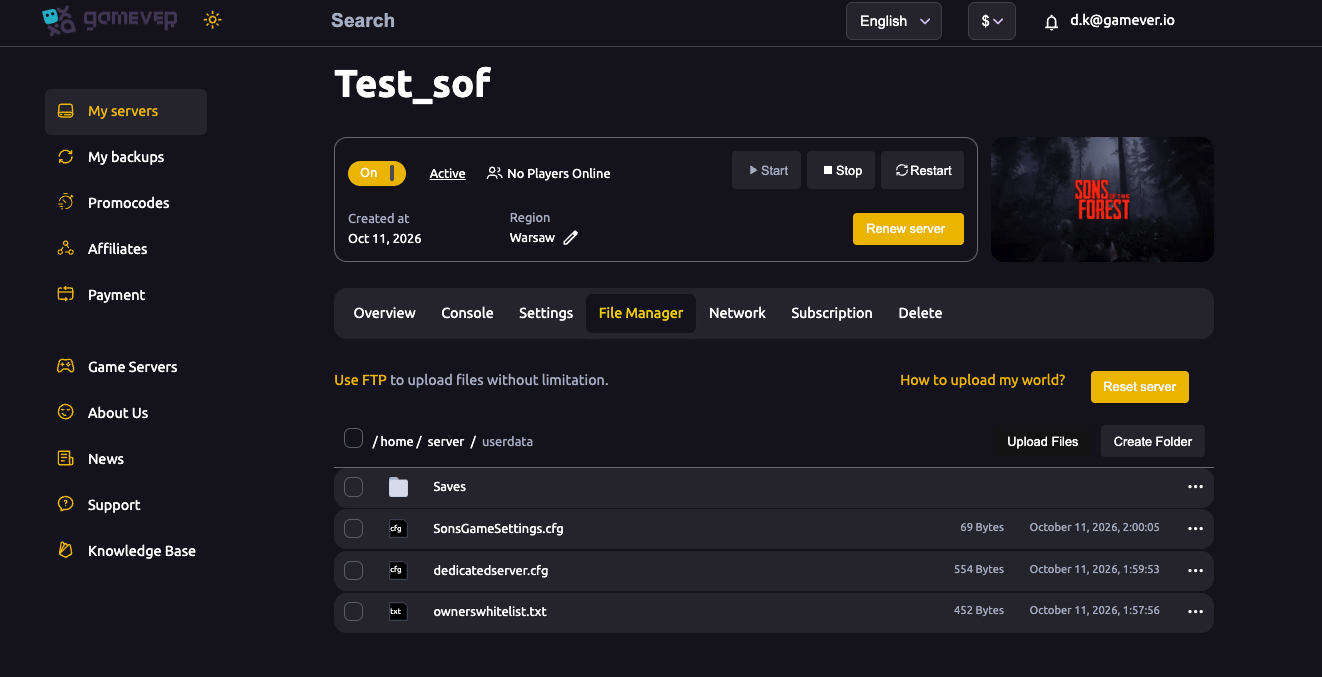Switch to the Settings tab
Viewport: 1322px width, 677px height.
[546, 313]
